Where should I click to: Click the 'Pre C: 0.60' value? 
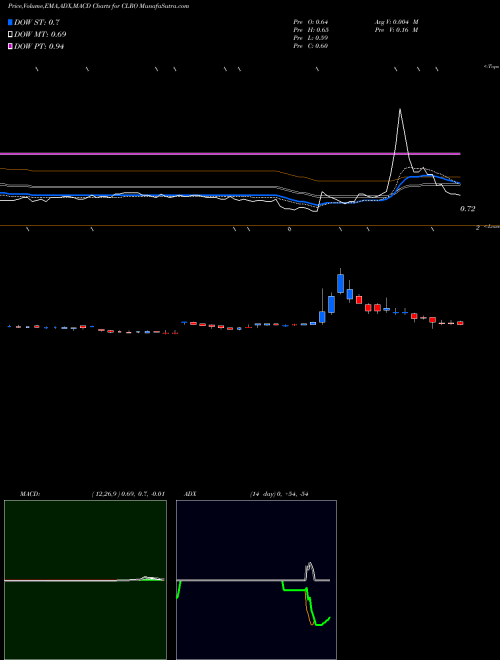pos(311,46)
